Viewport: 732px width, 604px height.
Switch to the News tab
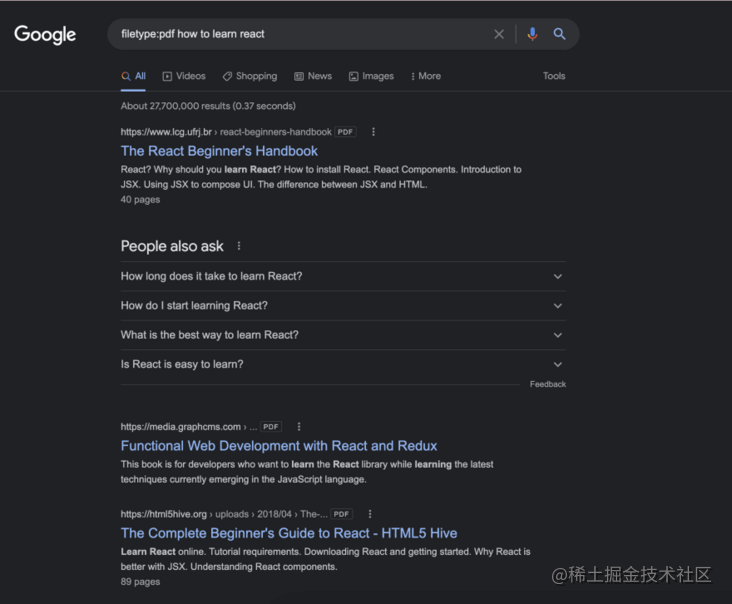coord(313,76)
